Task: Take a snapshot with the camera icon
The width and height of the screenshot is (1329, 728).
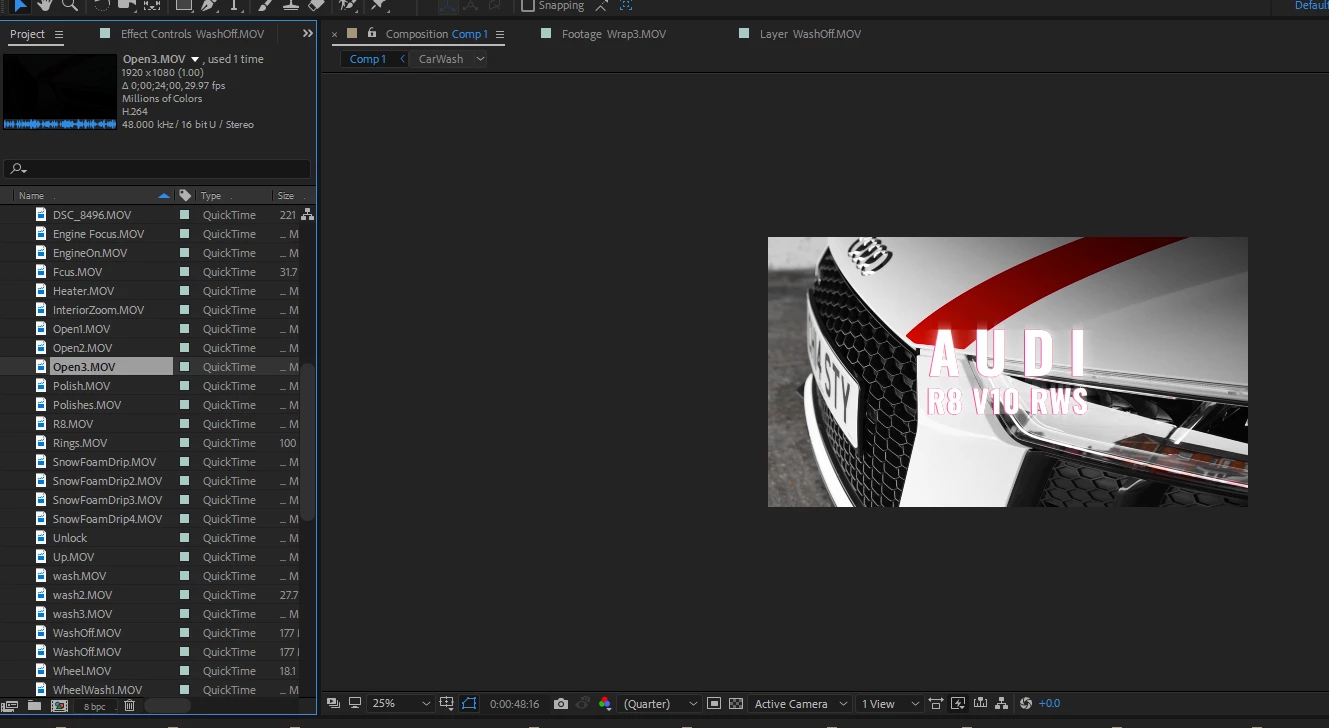Action: point(561,704)
